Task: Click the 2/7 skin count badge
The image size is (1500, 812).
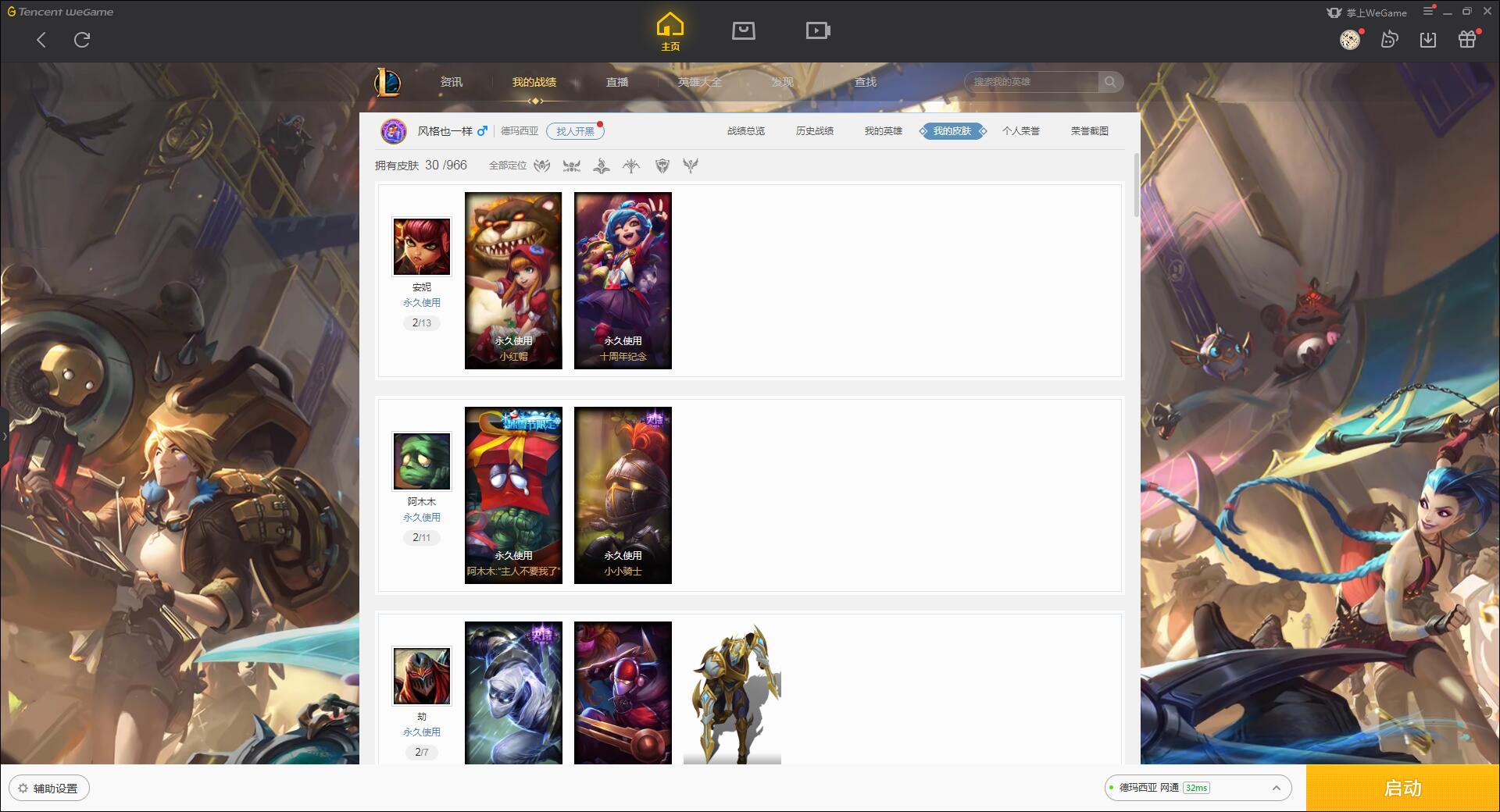Action: pos(422,752)
